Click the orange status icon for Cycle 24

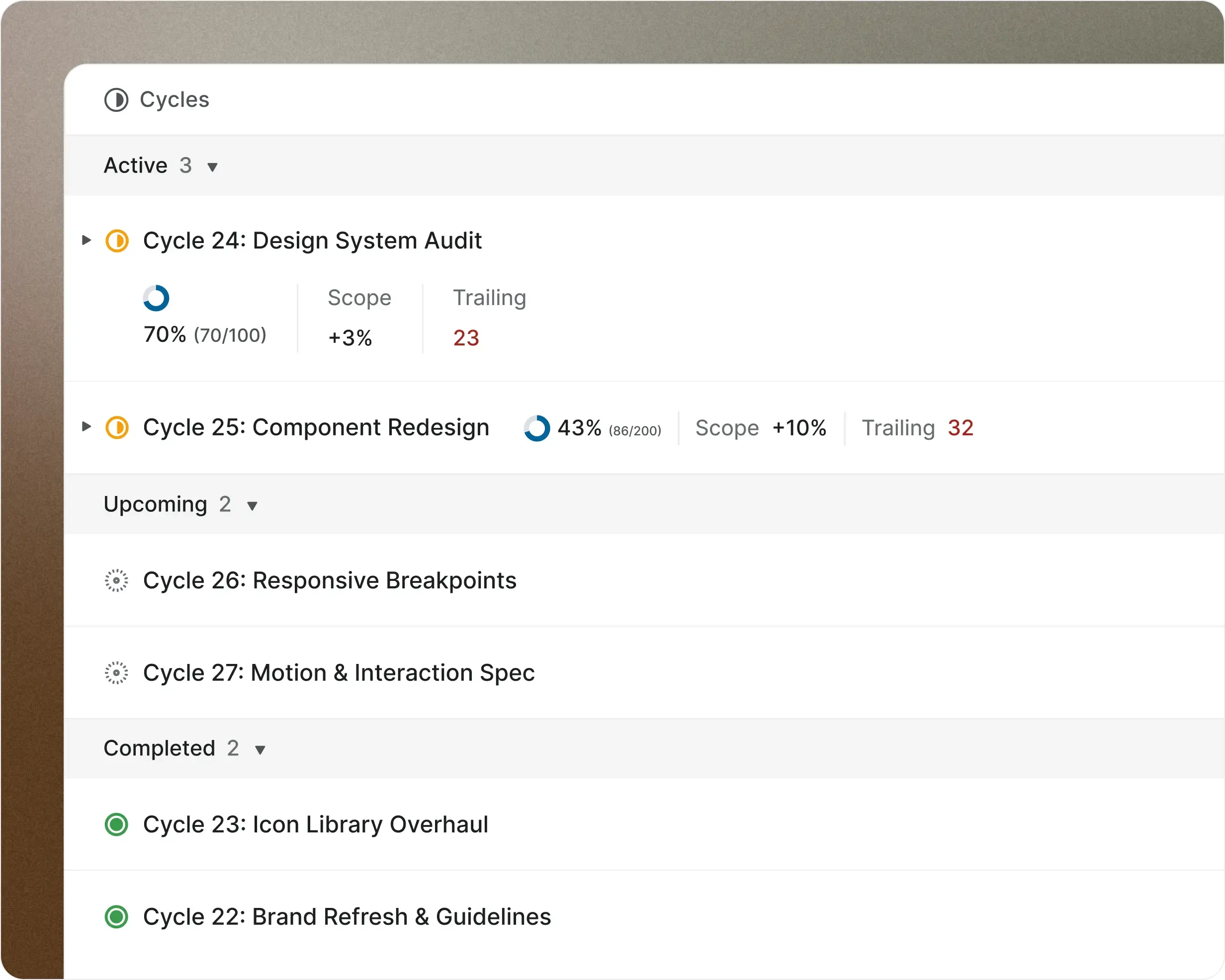[x=117, y=241]
